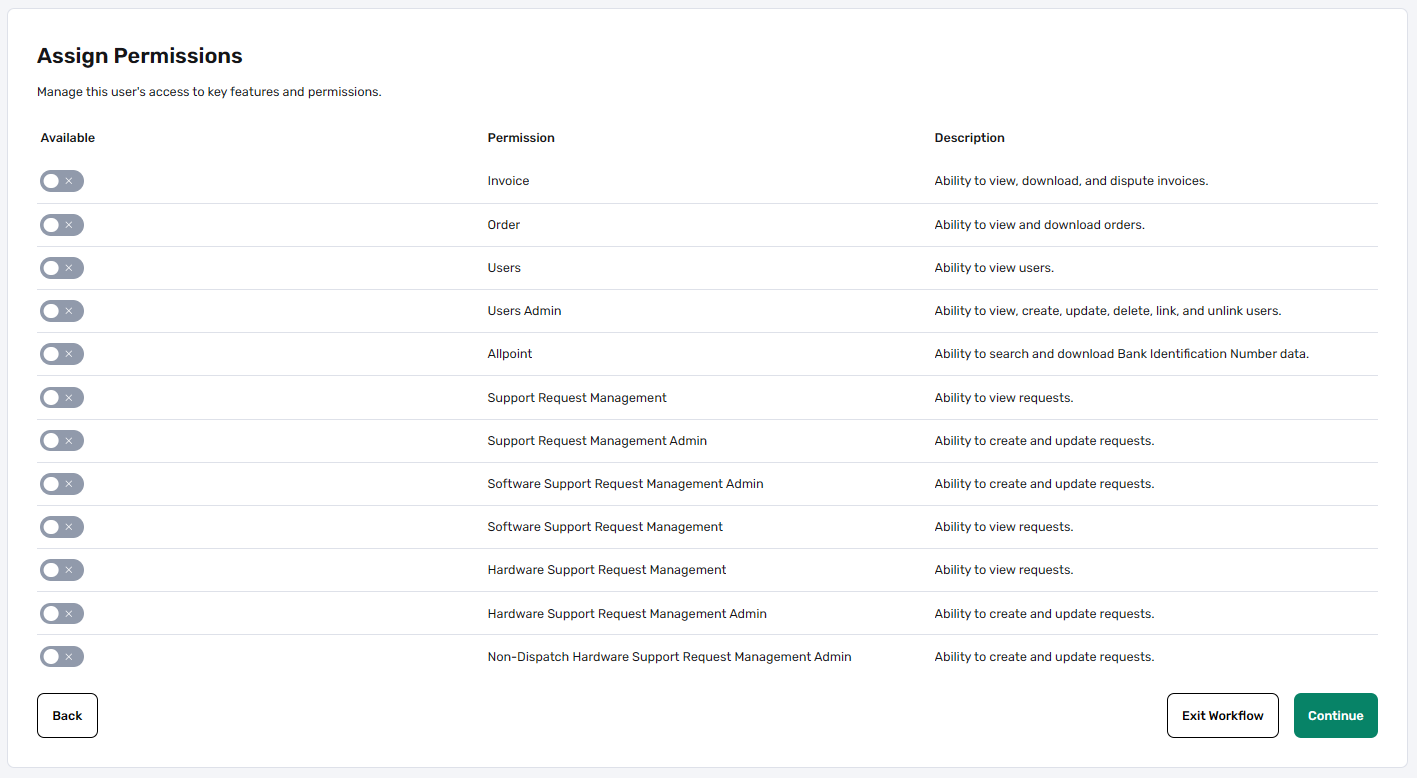Toggle the Users permission row switch
Viewport: 1417px width, 778px height.
tap(62, 268)
